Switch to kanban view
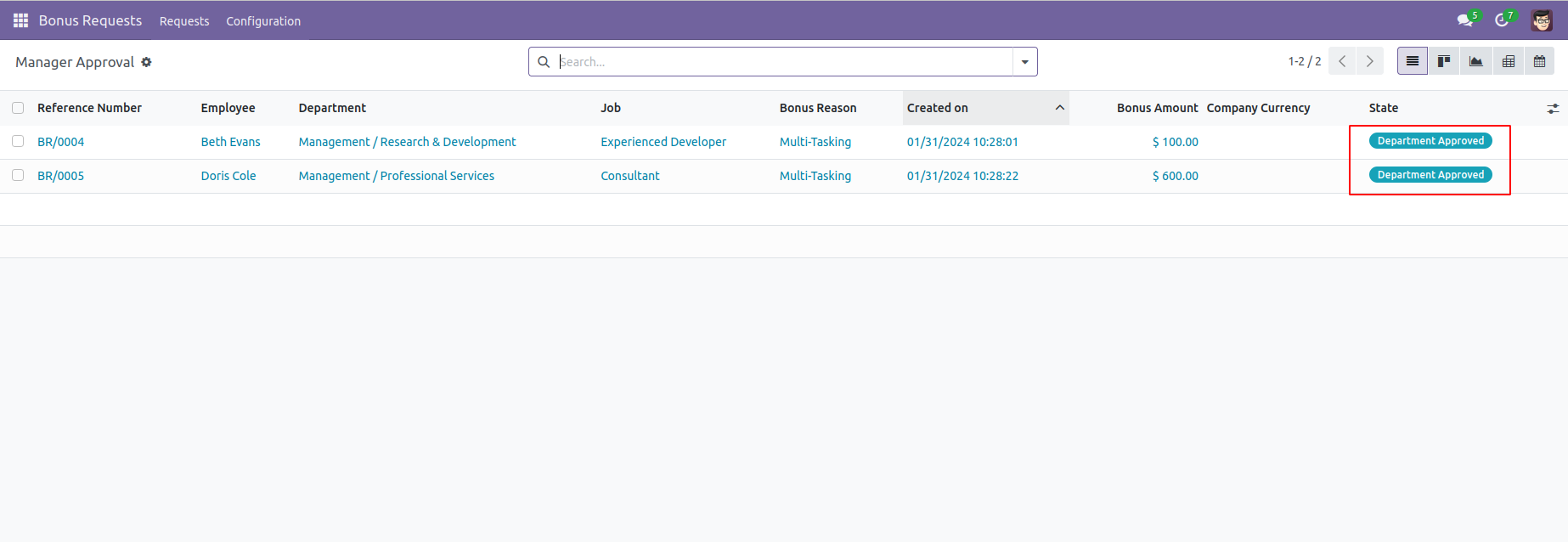This screenshot has height=542, width=1568. [x=1443, y=61]
